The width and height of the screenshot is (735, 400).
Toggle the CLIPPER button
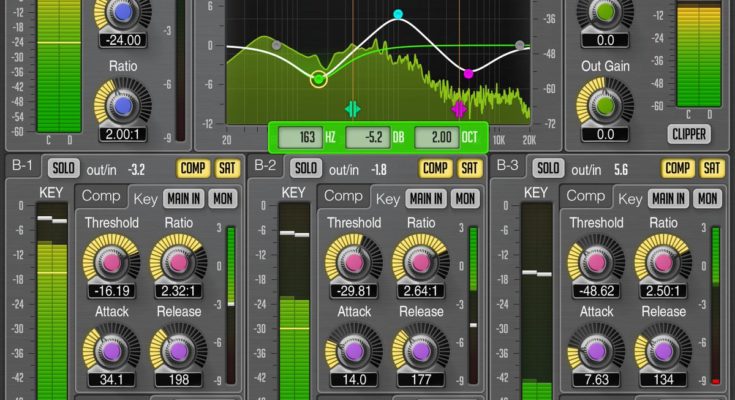689,134
